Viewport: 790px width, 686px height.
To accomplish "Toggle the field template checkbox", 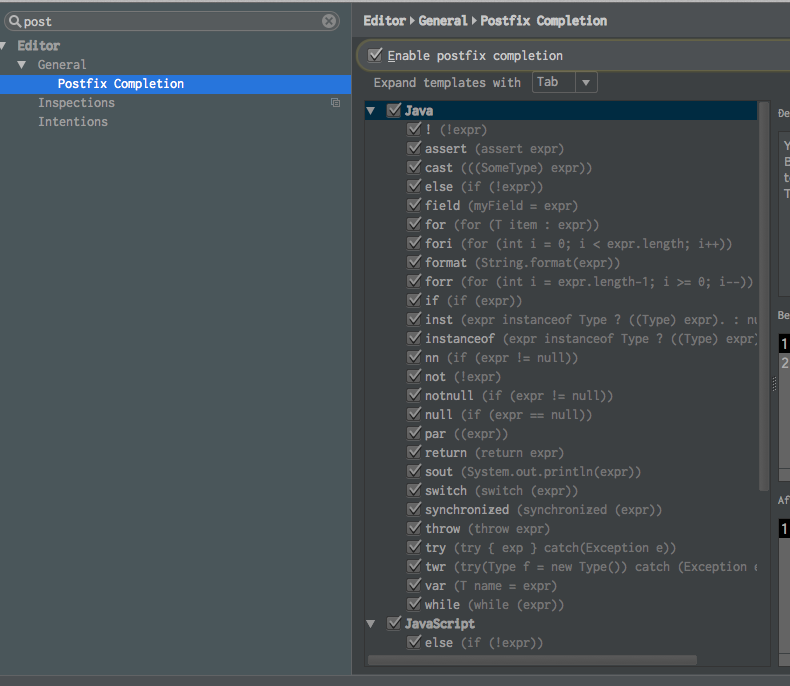I will coord(414,205).
